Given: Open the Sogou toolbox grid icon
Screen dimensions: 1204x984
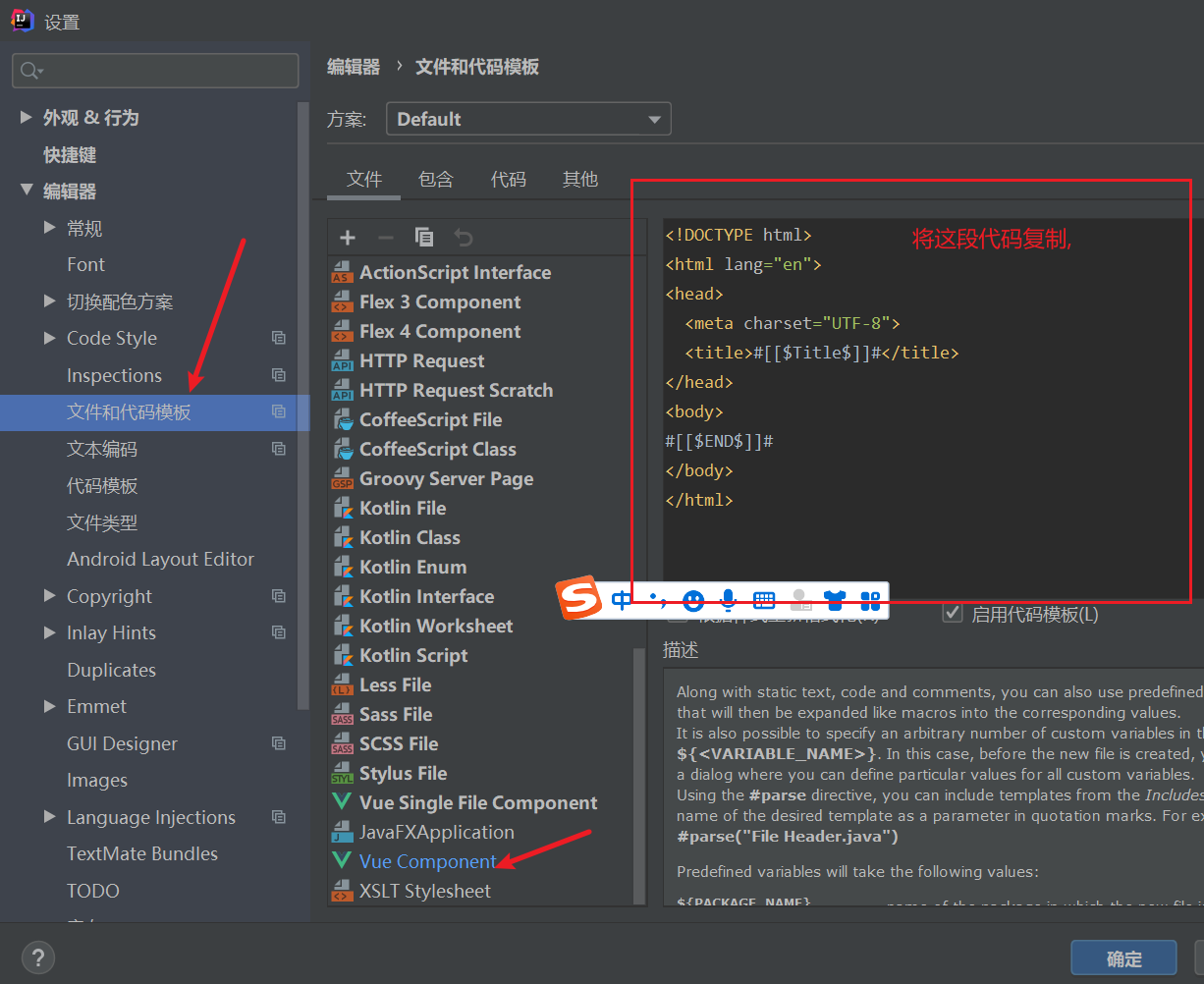Looking at the screenshot, I should (870, 600).
